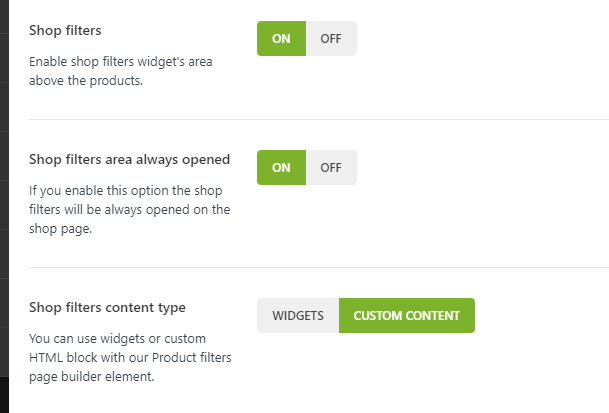
Task: Click Shop filters content type label
Action: point(107,307)
